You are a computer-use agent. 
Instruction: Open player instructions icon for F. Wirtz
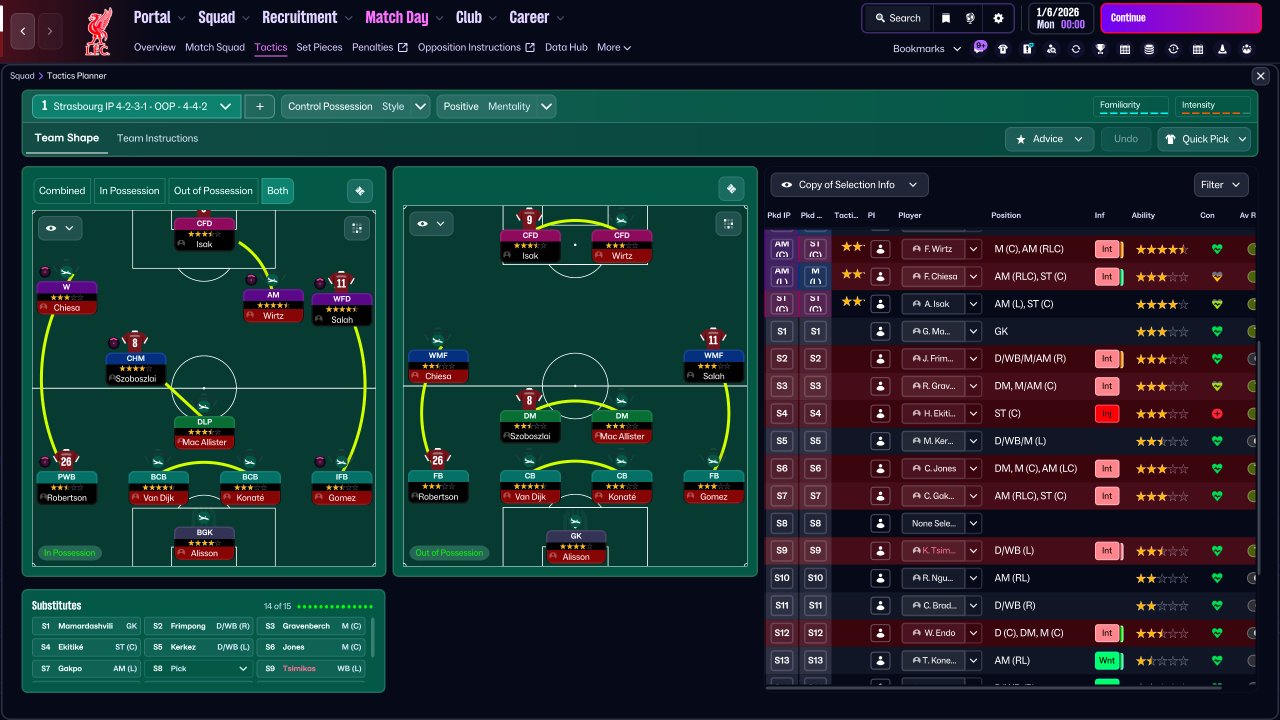tap(880, 249)
